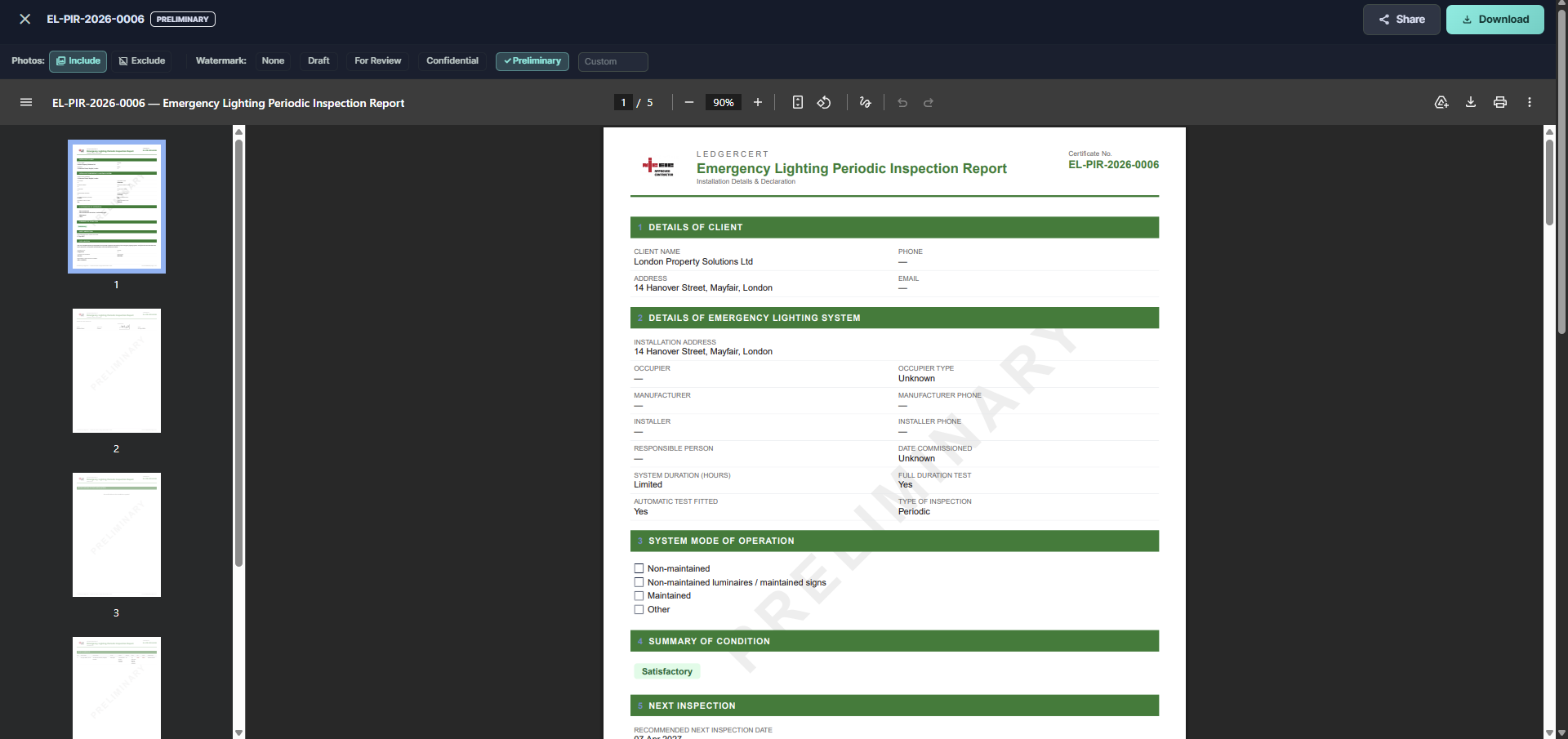Zoom out with the minus button

(x=688, y=102)
